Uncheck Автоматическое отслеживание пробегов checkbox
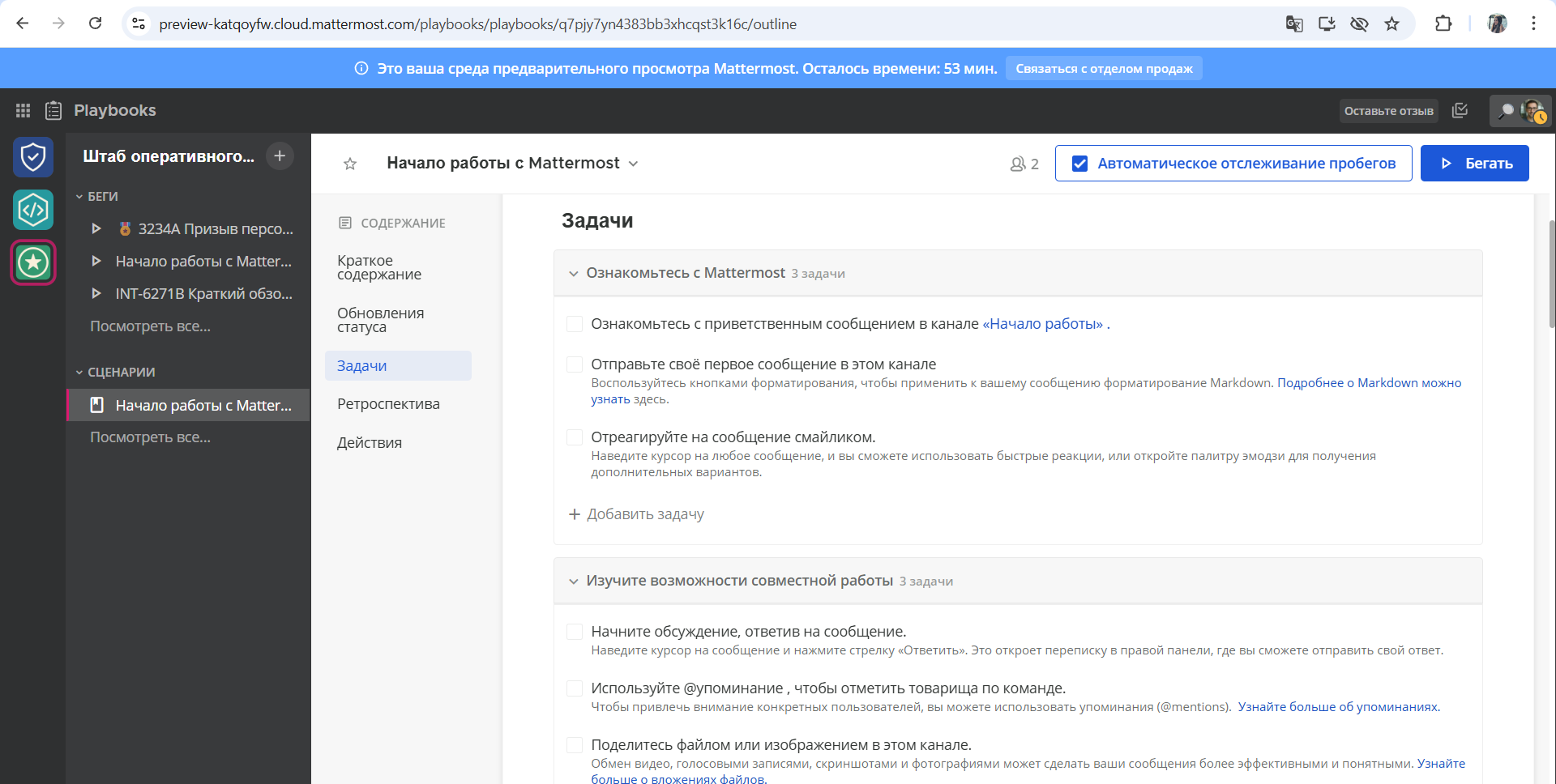1556x784 pixels. pos(1079,164)
